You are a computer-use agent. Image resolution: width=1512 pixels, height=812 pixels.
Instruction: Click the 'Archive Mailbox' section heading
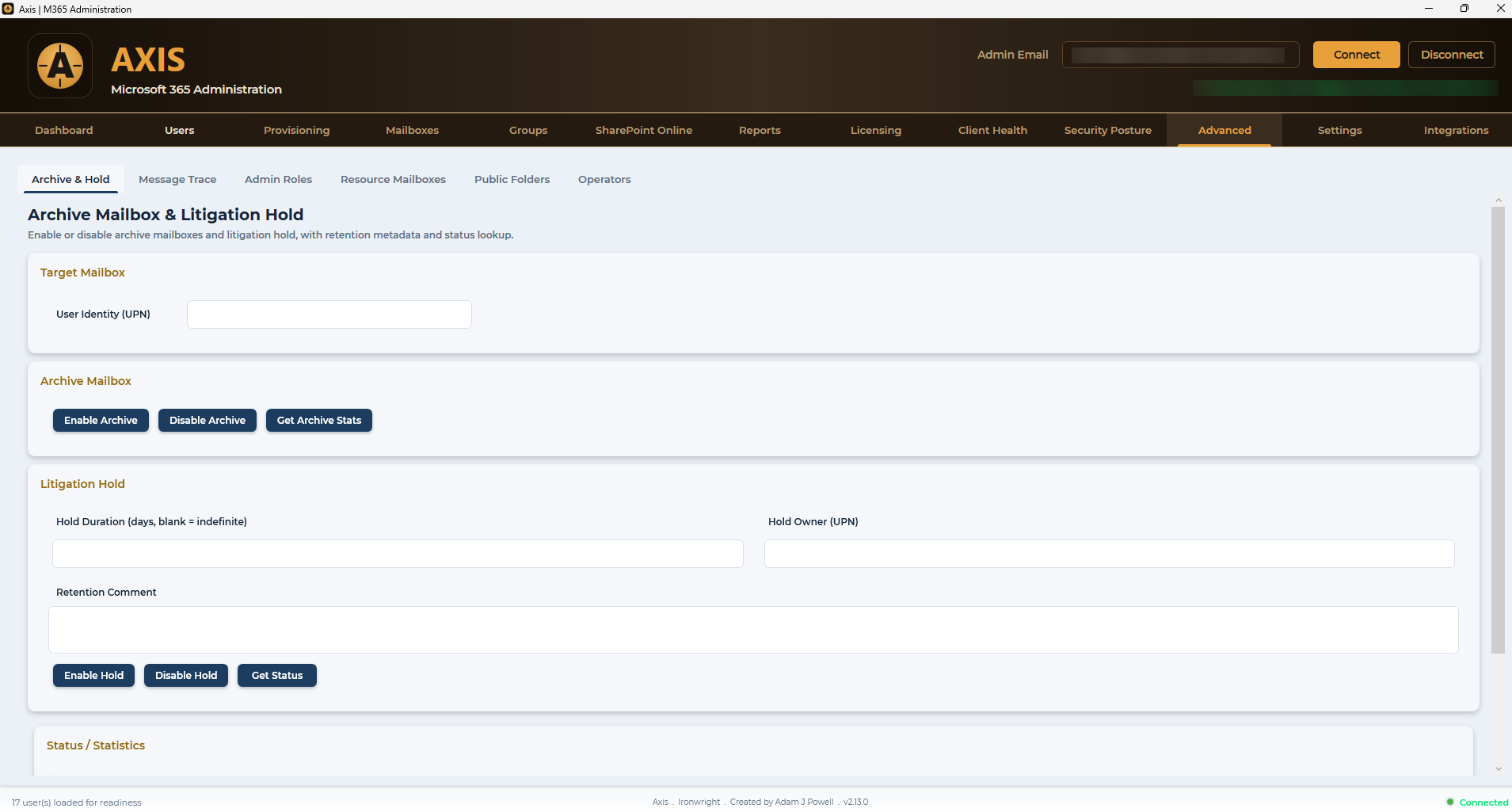click(x=86, y=381)
